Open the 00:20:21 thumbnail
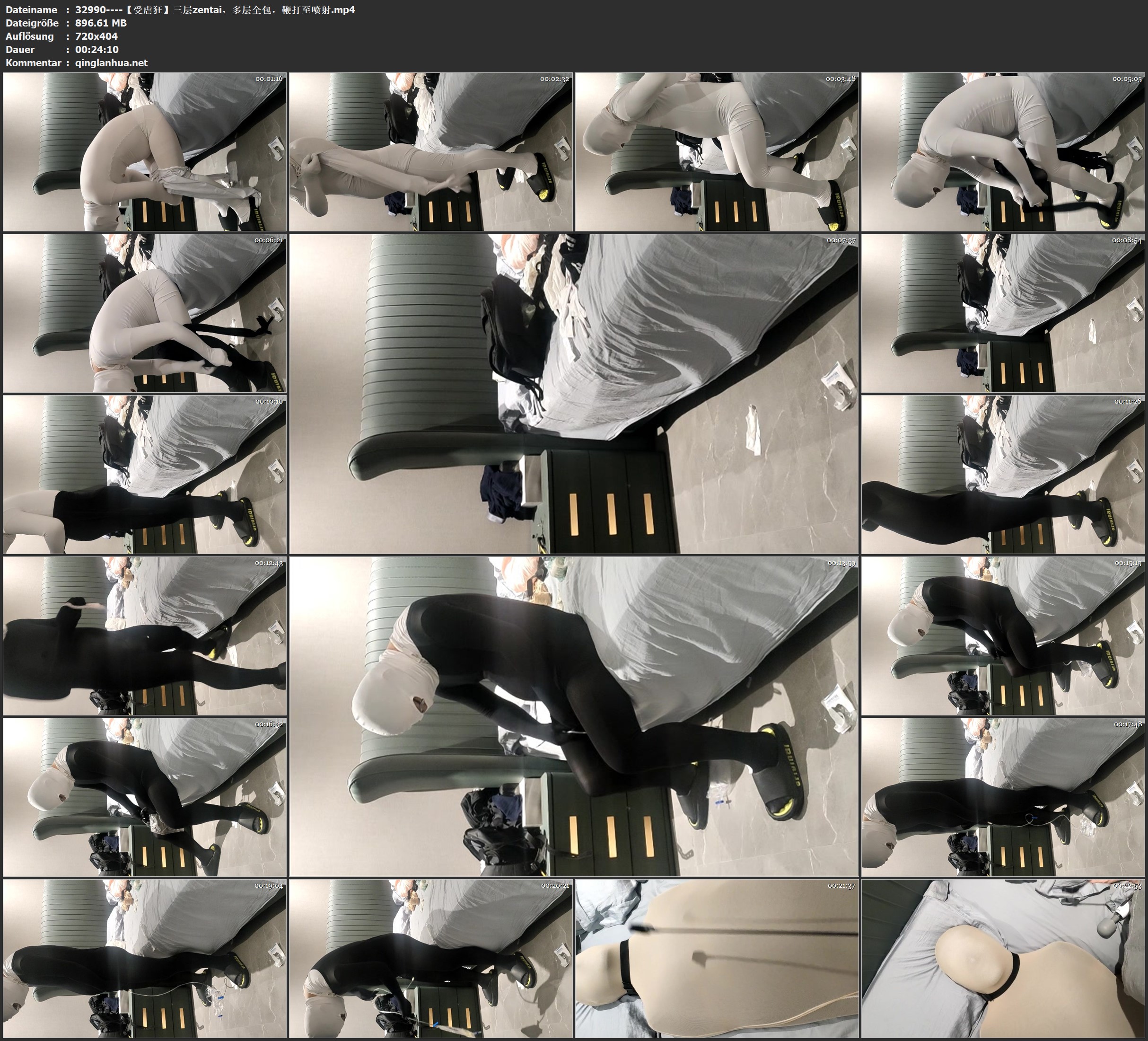1148x1041 pixels. point(430,958)
